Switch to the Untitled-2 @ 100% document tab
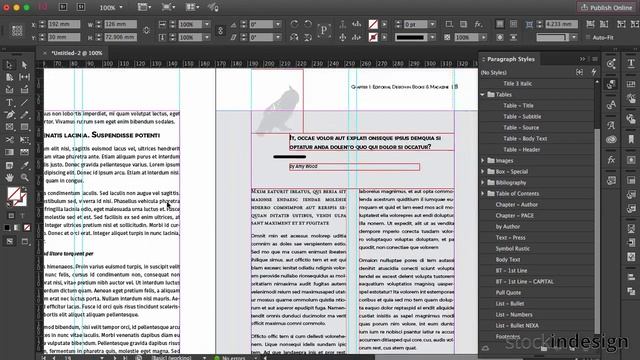The height and width of the screenshot is (360, 640). click(77, 53)
